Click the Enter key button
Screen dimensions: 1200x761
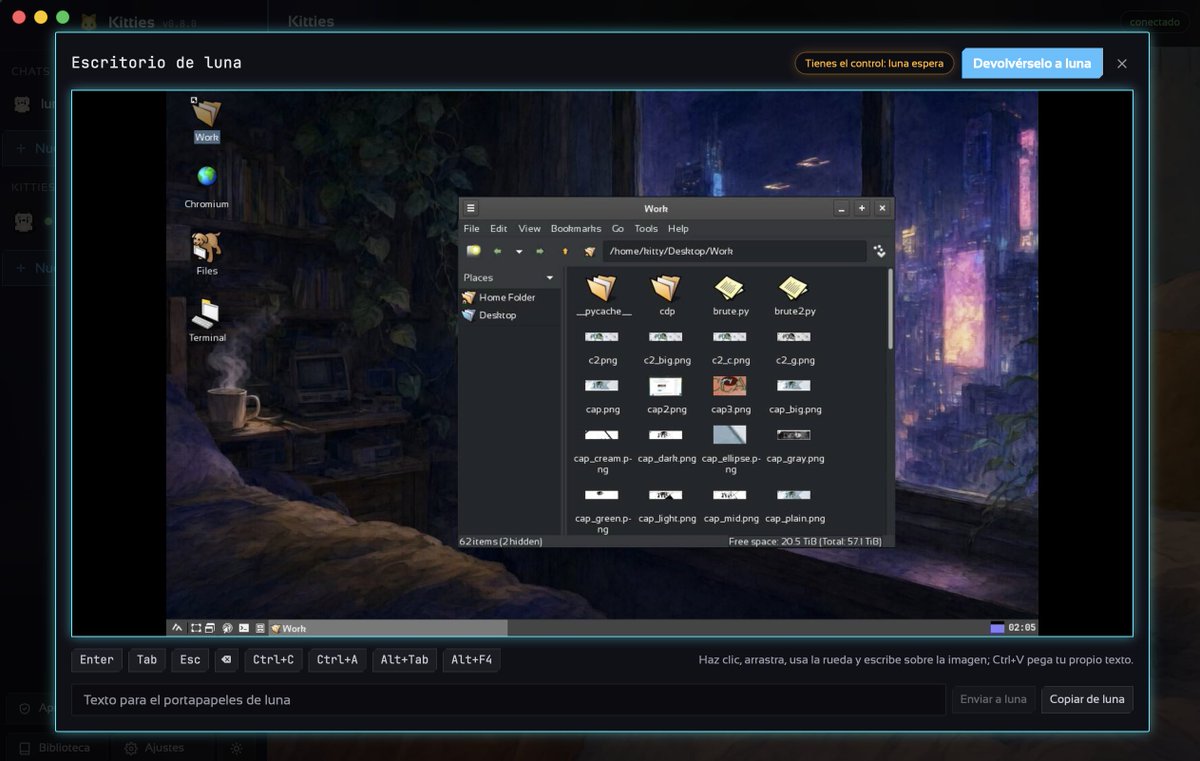(97, 660)
